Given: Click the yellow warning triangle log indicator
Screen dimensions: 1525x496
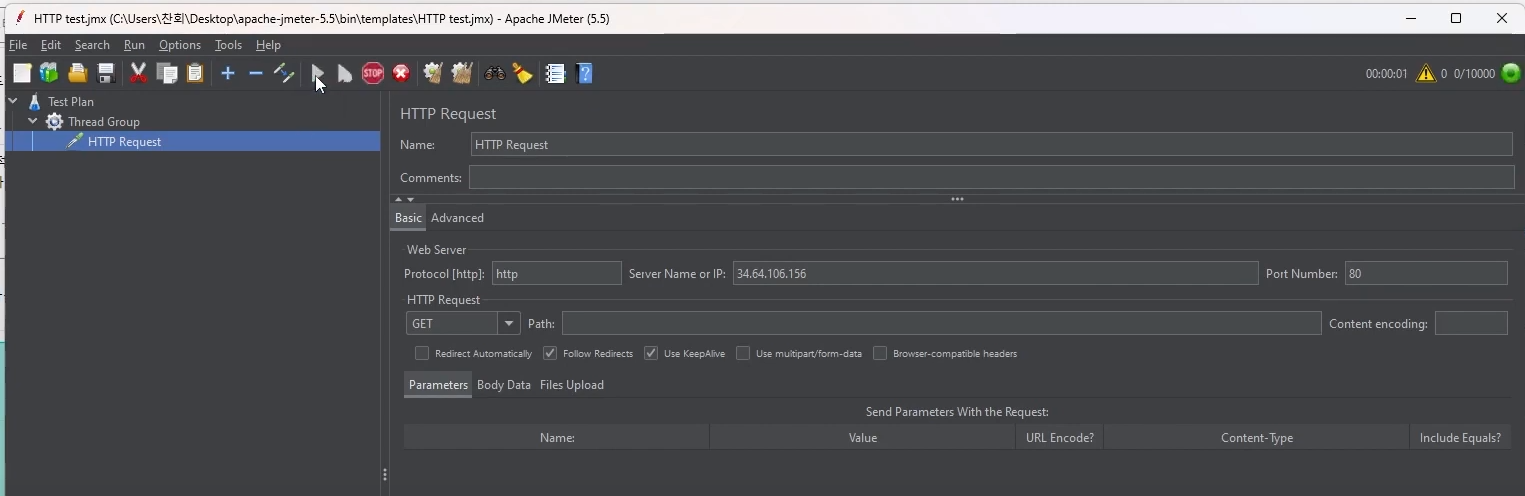Looking at the screenshot, I should coord(1426,73).
